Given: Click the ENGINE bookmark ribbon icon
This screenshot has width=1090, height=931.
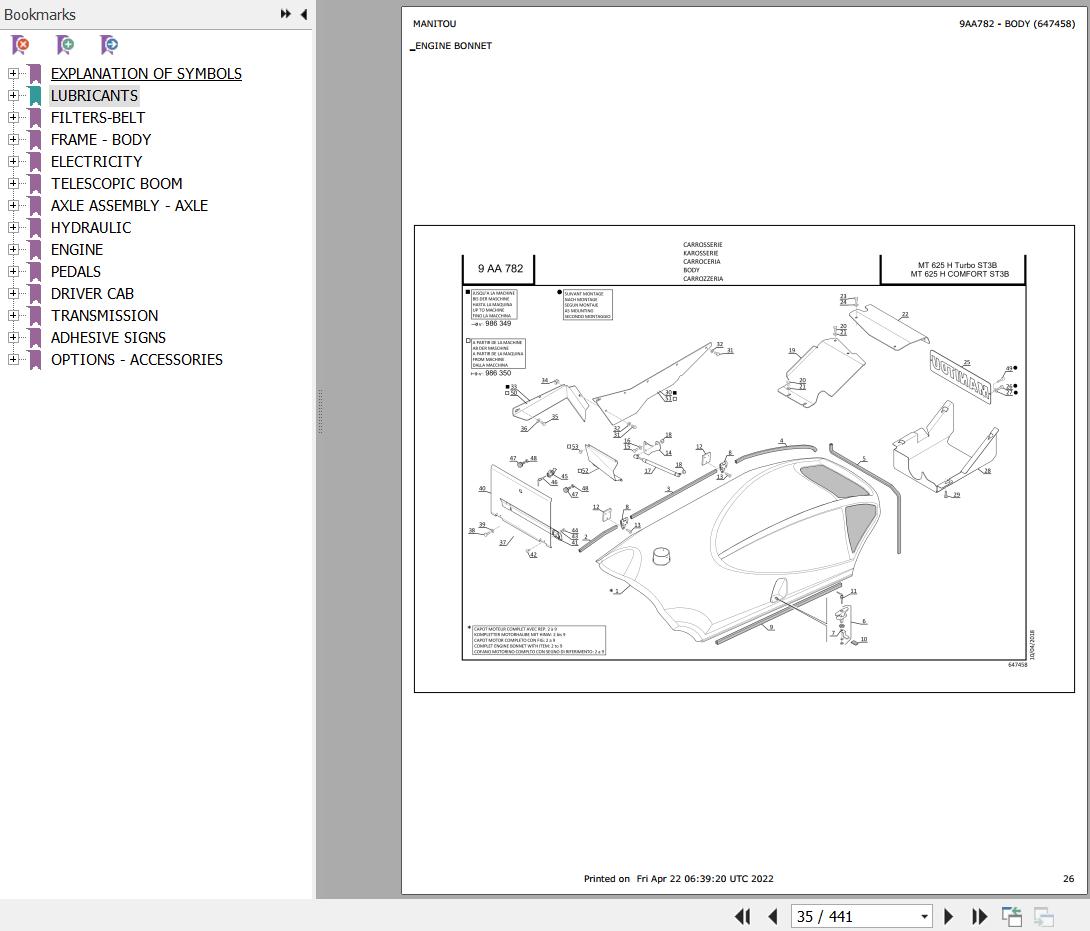Looking at the screenshot, I should tap(35, 250).
